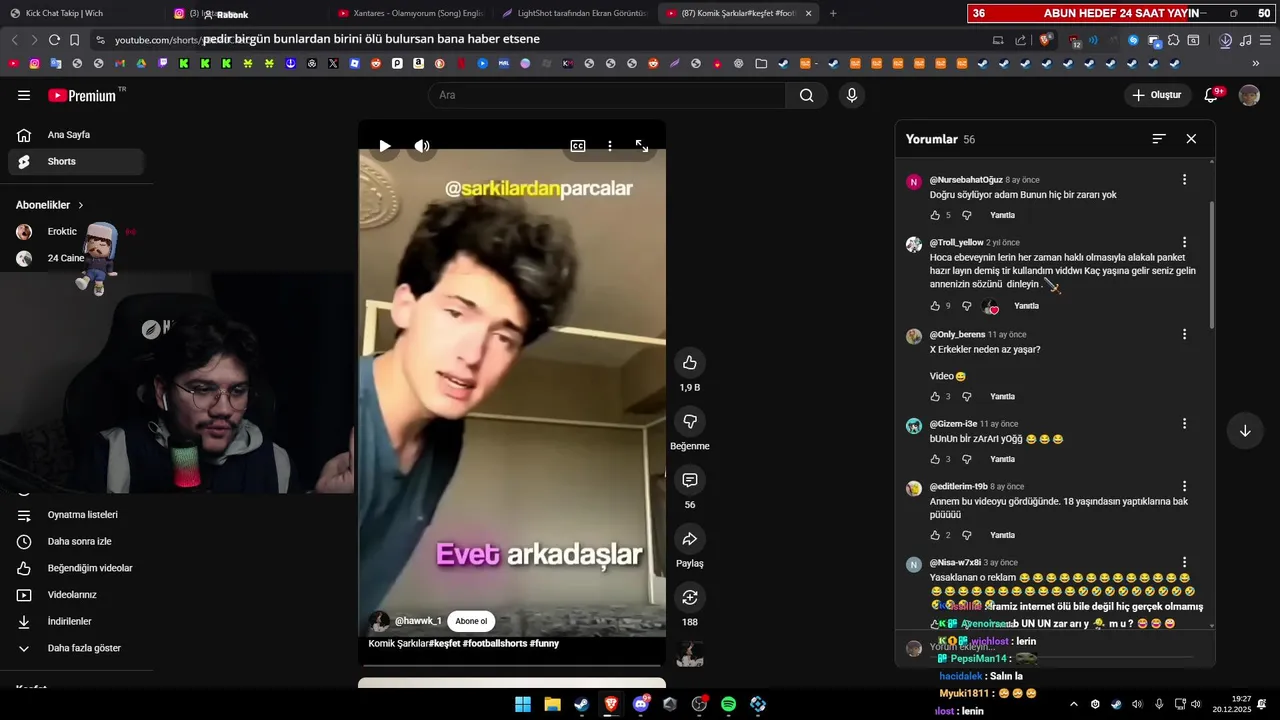Switch to Kick Chat Takip browser tab

click(80, 13)
